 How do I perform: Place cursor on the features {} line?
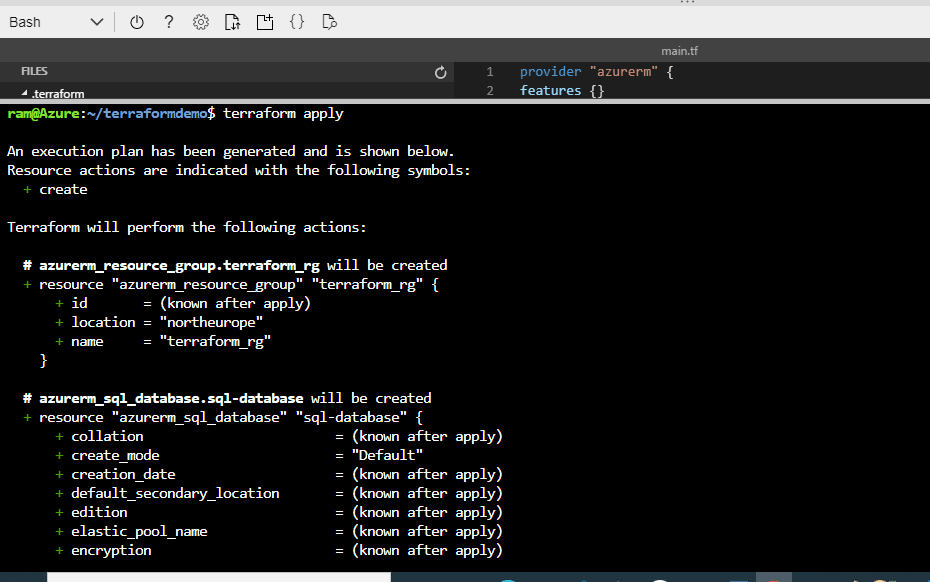point(562,91)
